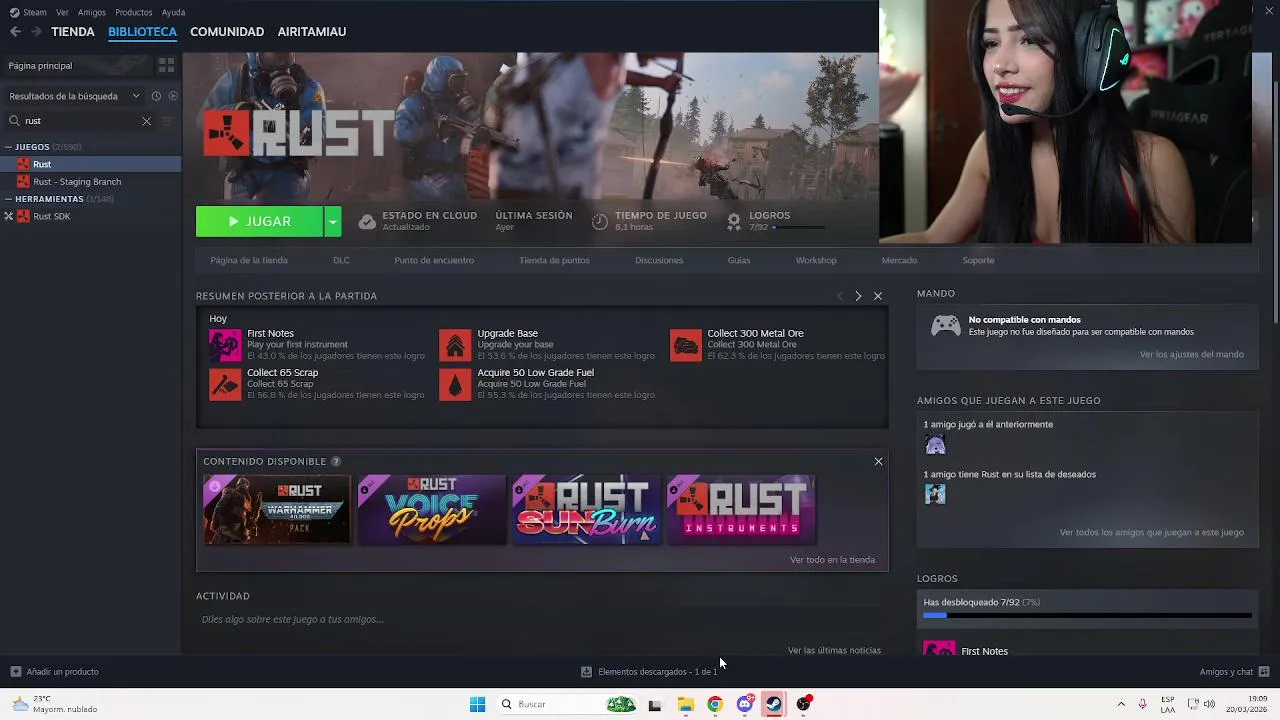Open the DLC tab
The width and height of the screenshot is (1280, 720).
pyautogui.click(x=341, y=260)
